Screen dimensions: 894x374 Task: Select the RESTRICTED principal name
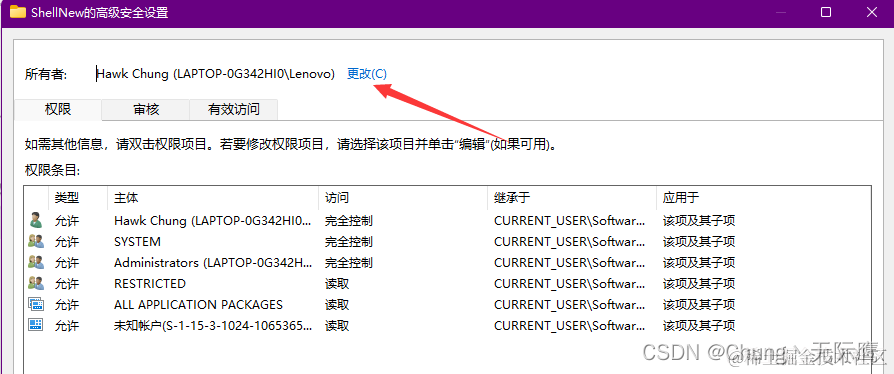(x=150, y=283)
